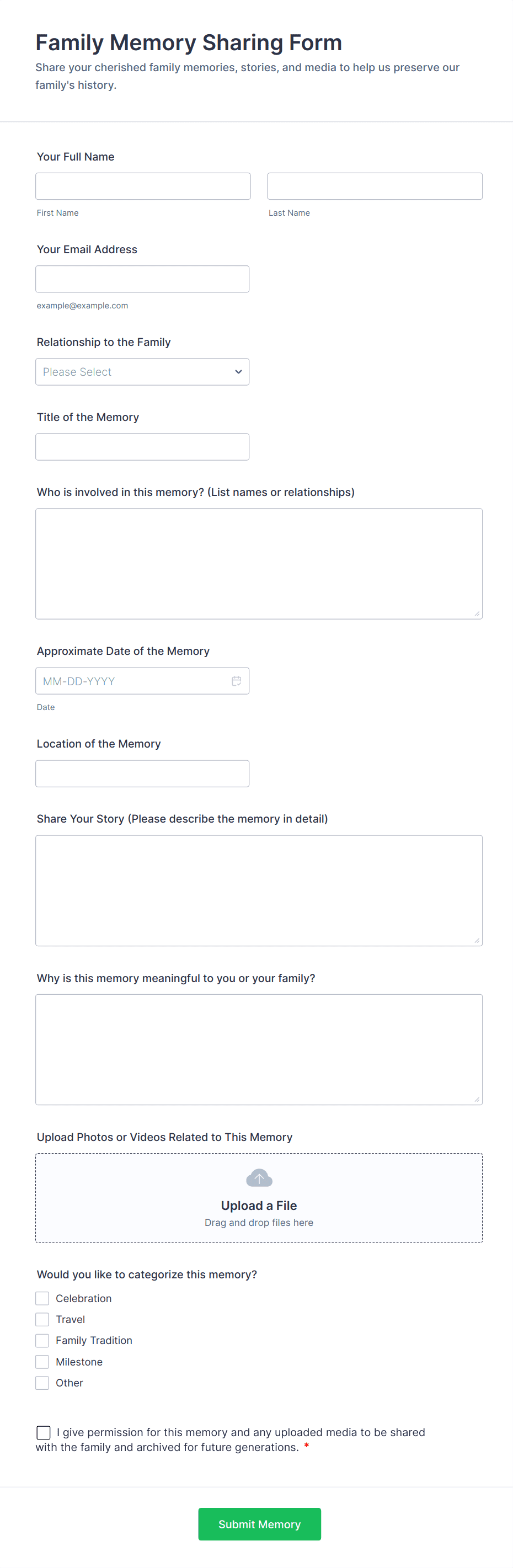Focus the Title of the Memory field

pos(142,447)
